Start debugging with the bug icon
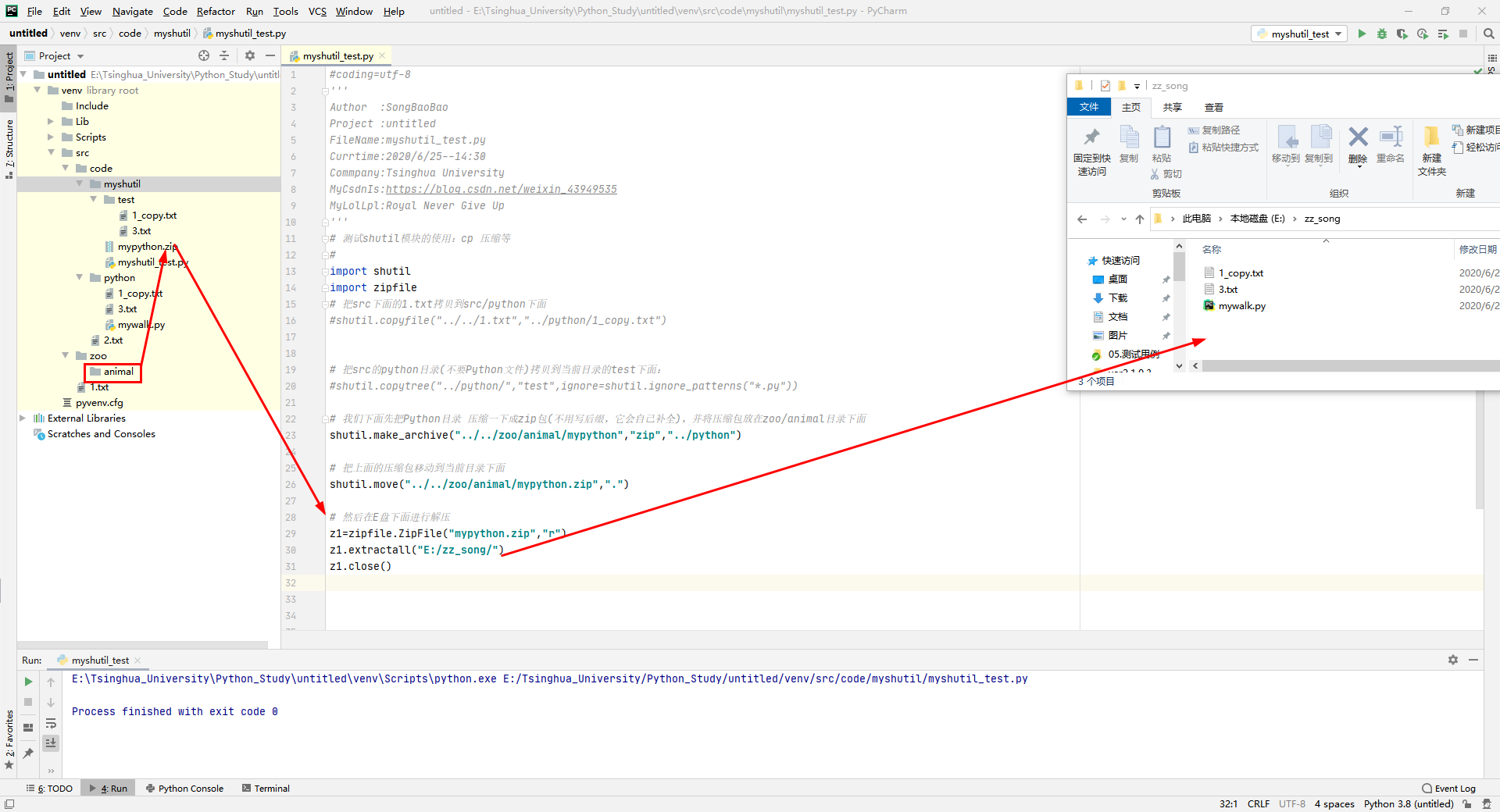Viewport: 1500px width, 812px height. [1382, 34]
